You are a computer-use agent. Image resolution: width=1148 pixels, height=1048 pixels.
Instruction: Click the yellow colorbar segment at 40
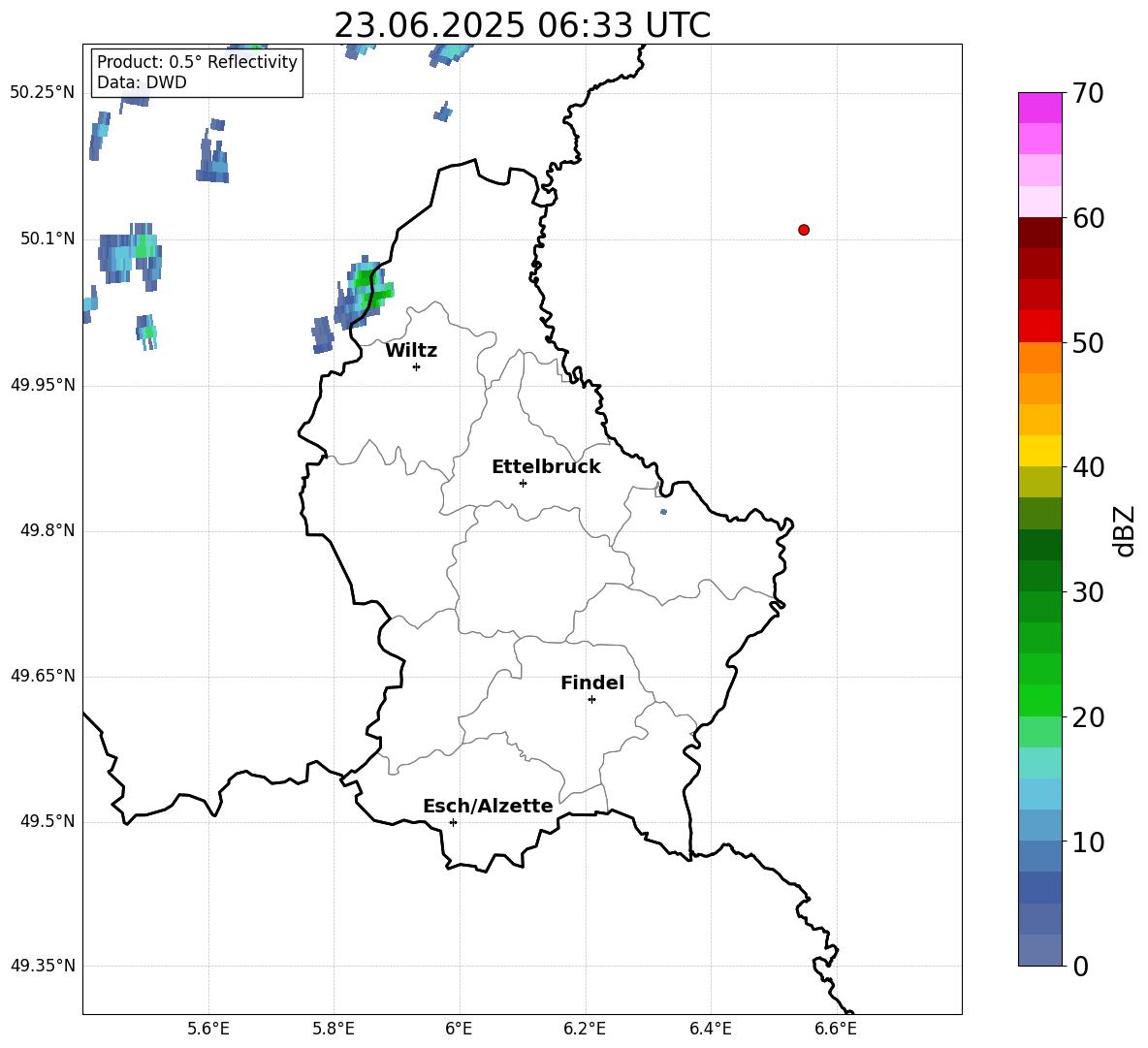pyautogui.click(x=1039, y=451)
